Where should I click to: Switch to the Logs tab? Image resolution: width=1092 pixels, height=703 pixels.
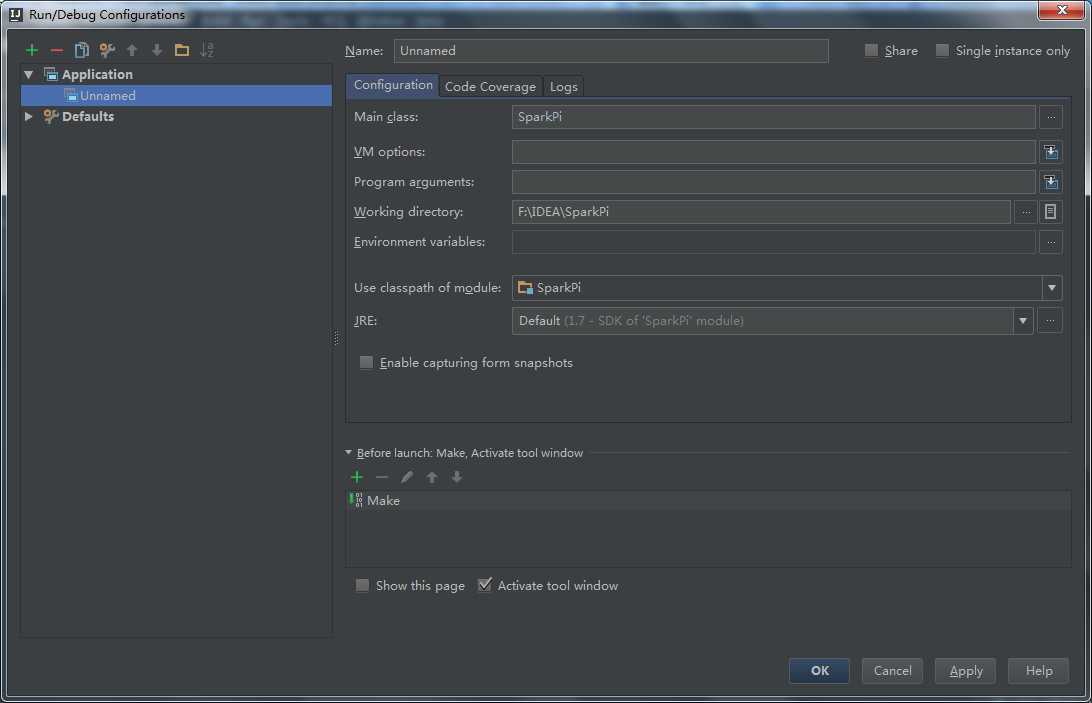pyautogui.click(x=563, y=86)
